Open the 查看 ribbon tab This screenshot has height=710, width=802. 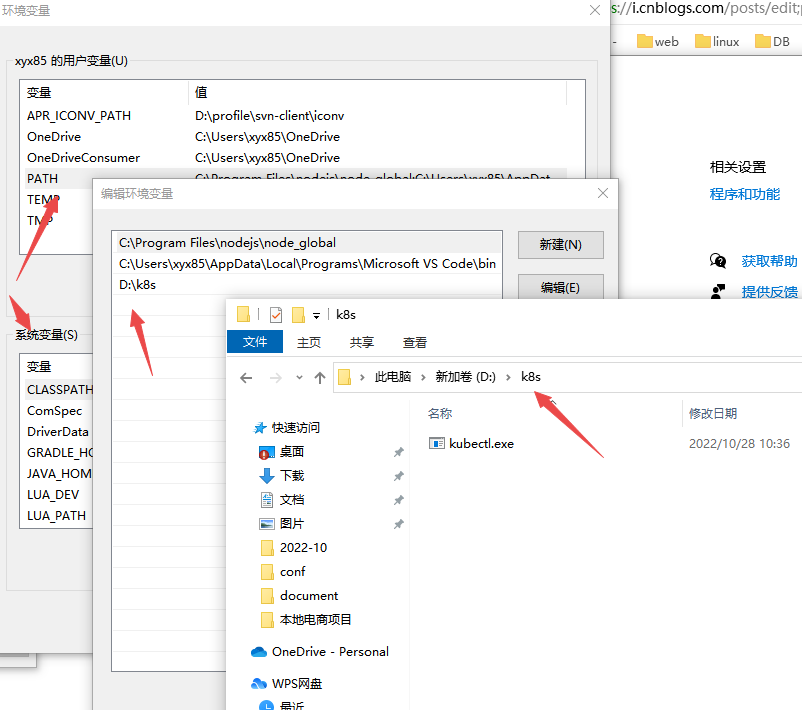(415, 342)
